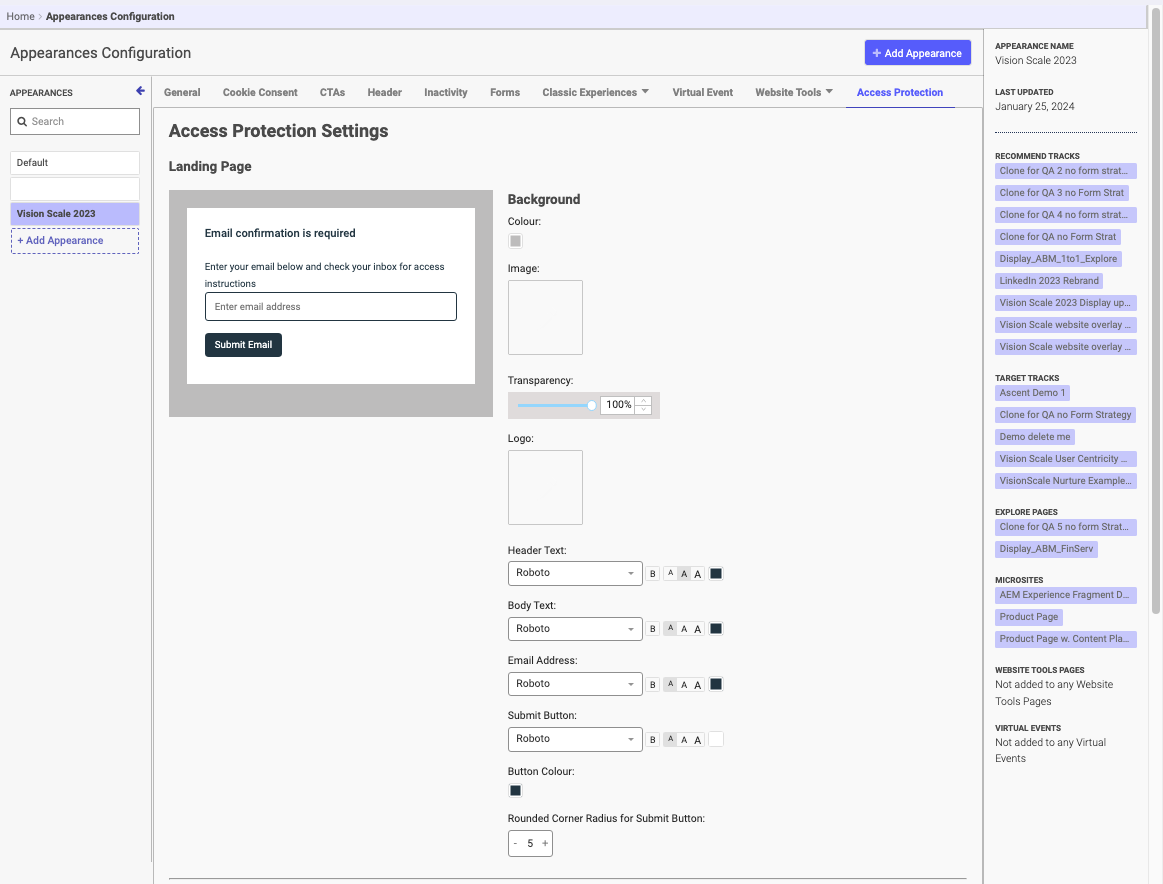Change the Body Text colour swatch
This screenshot has width=1163, height=884.
[716, 629]
